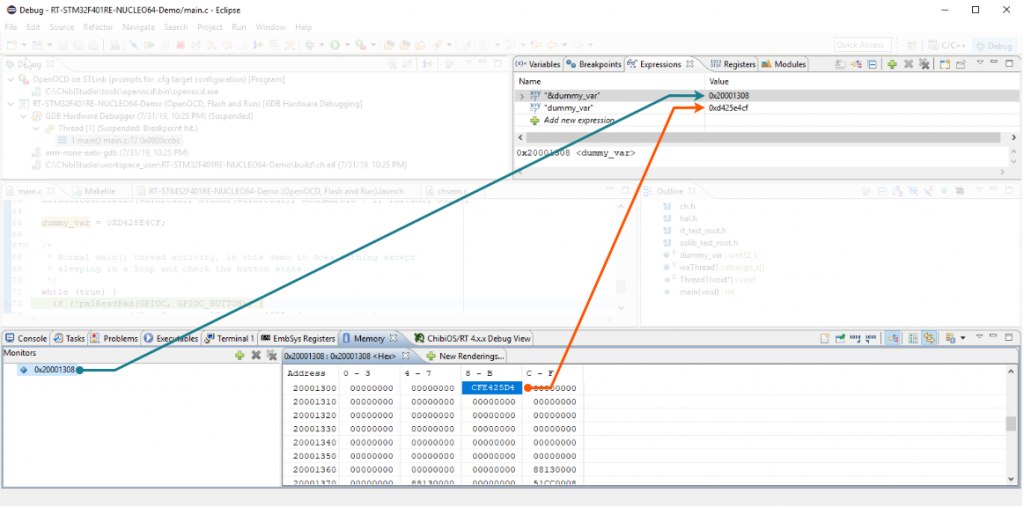Viewport: 1024px width, 508px height.
Task: Click Collapse All in Expressions view
Action: tap(871, 64)
